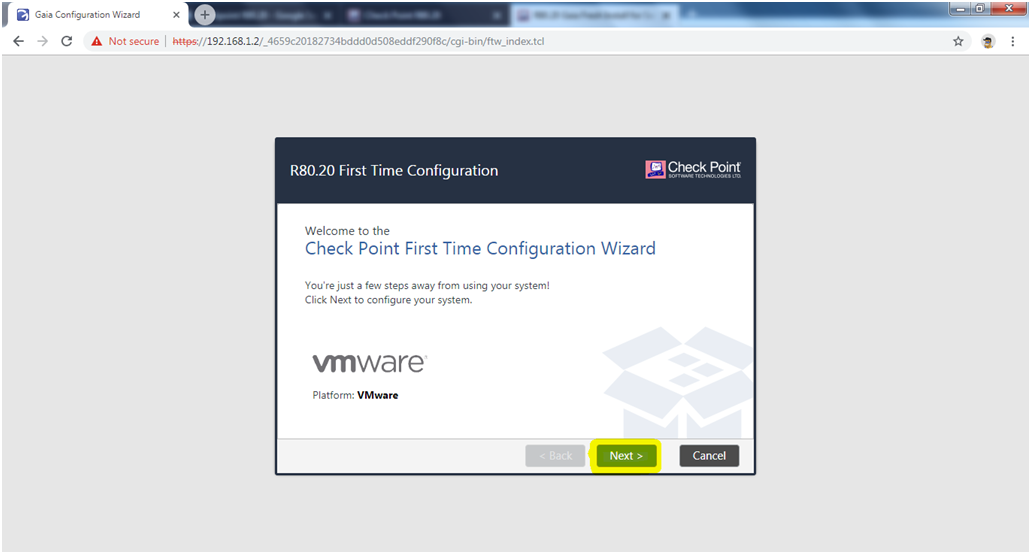Click the browser forward arrow
Image resolution: width=1031 pixels, height=554 pixels.
(x=43, y=41)
